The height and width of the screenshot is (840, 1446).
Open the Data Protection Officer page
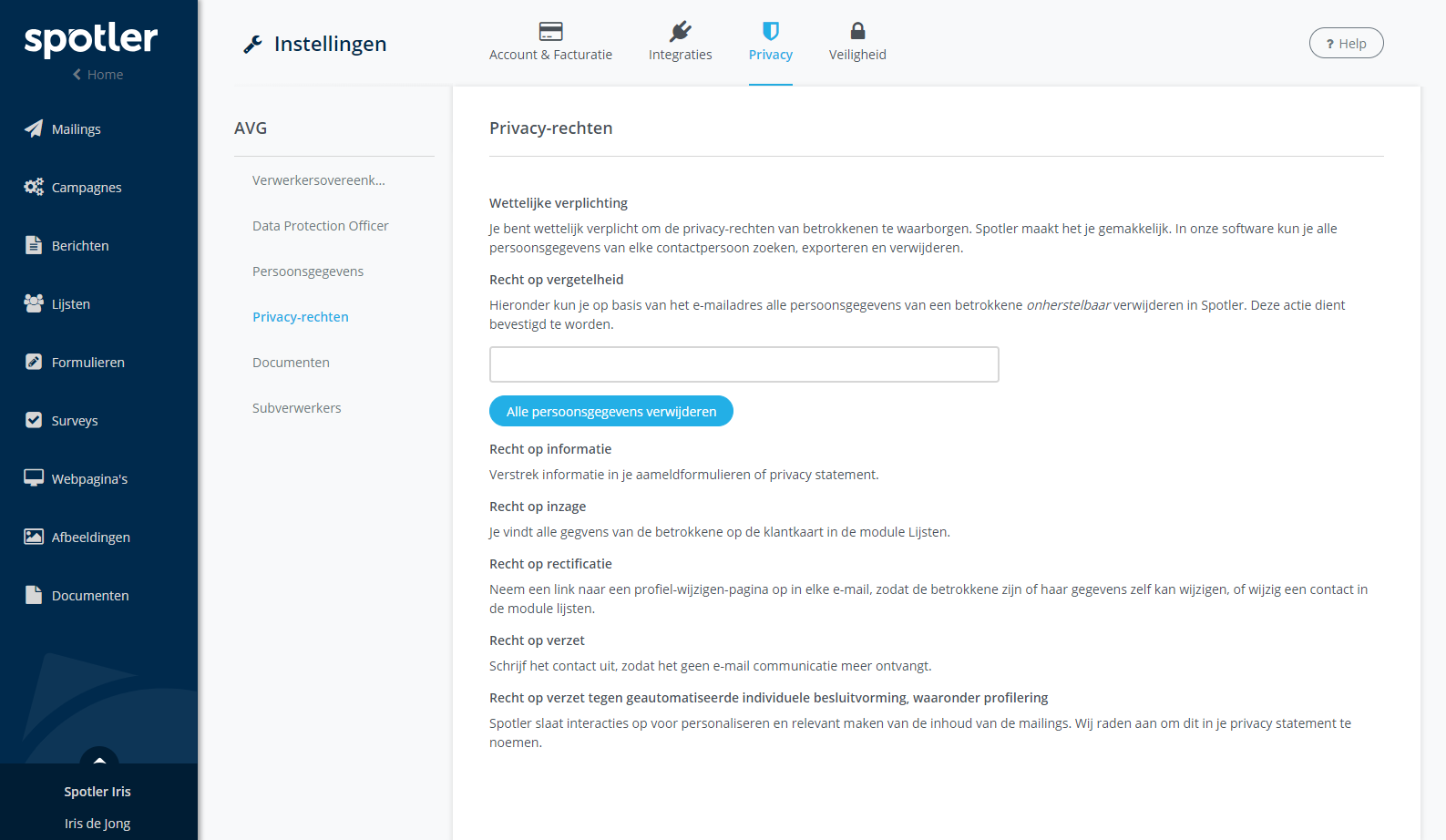320,225
